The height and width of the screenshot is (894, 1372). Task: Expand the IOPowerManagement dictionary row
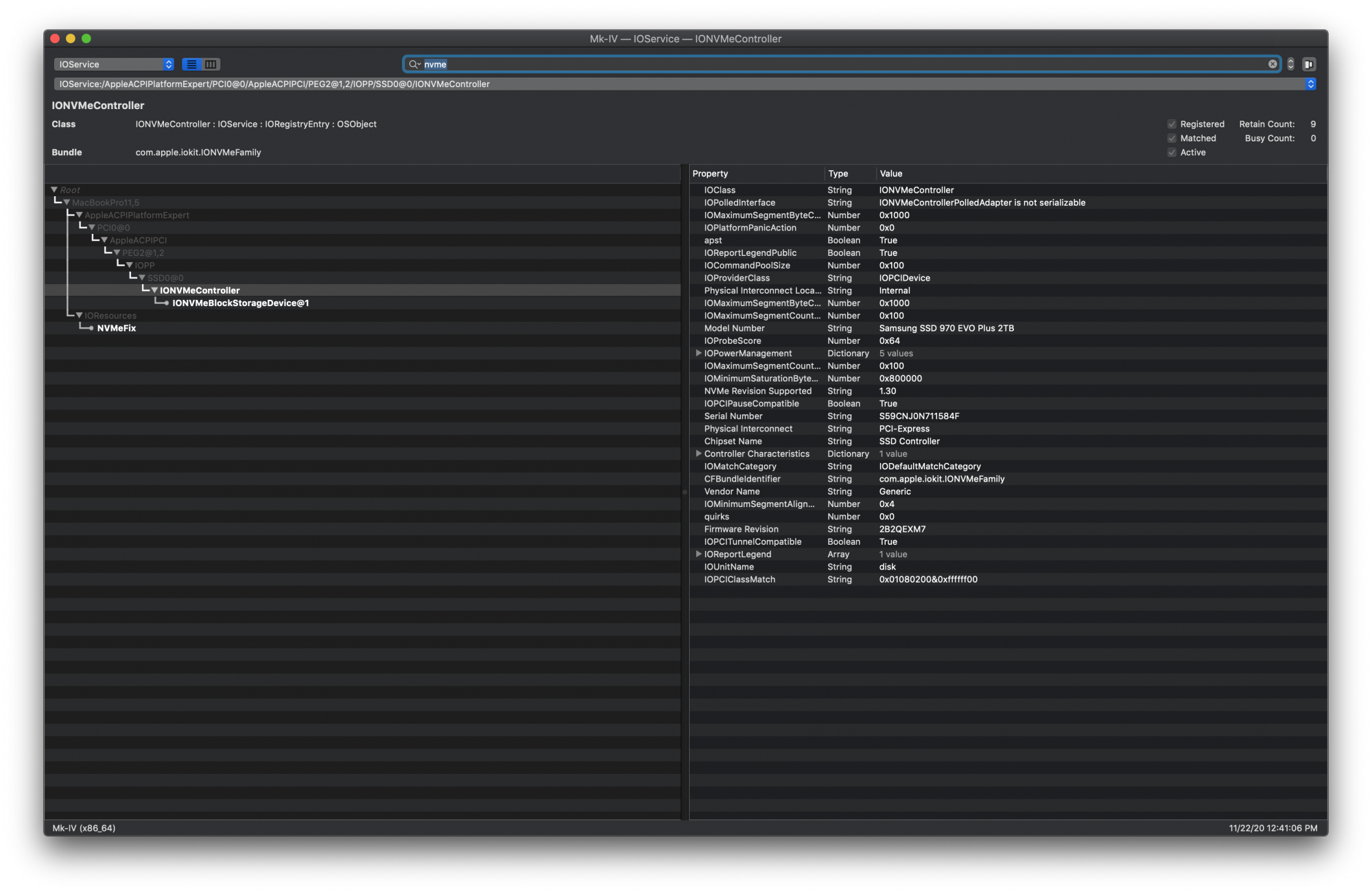coord(698,353)
